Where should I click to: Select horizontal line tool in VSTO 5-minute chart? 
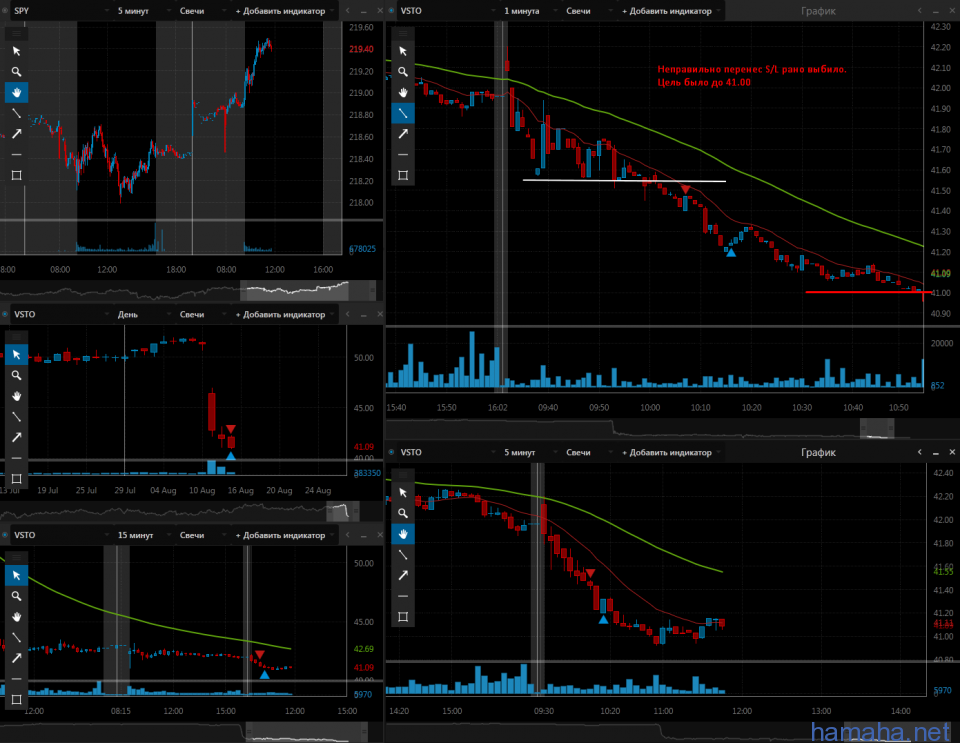(403, 597)
